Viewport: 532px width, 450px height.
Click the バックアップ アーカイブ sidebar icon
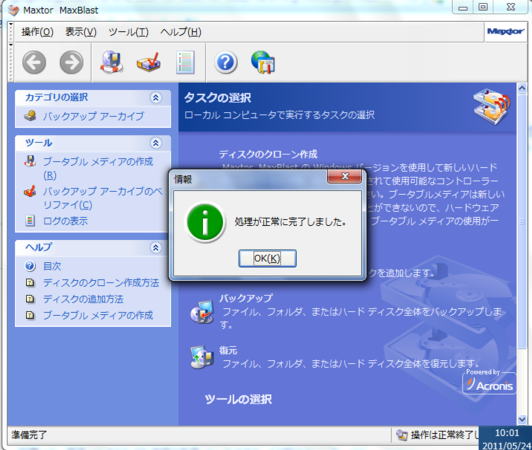click(30, 116)
